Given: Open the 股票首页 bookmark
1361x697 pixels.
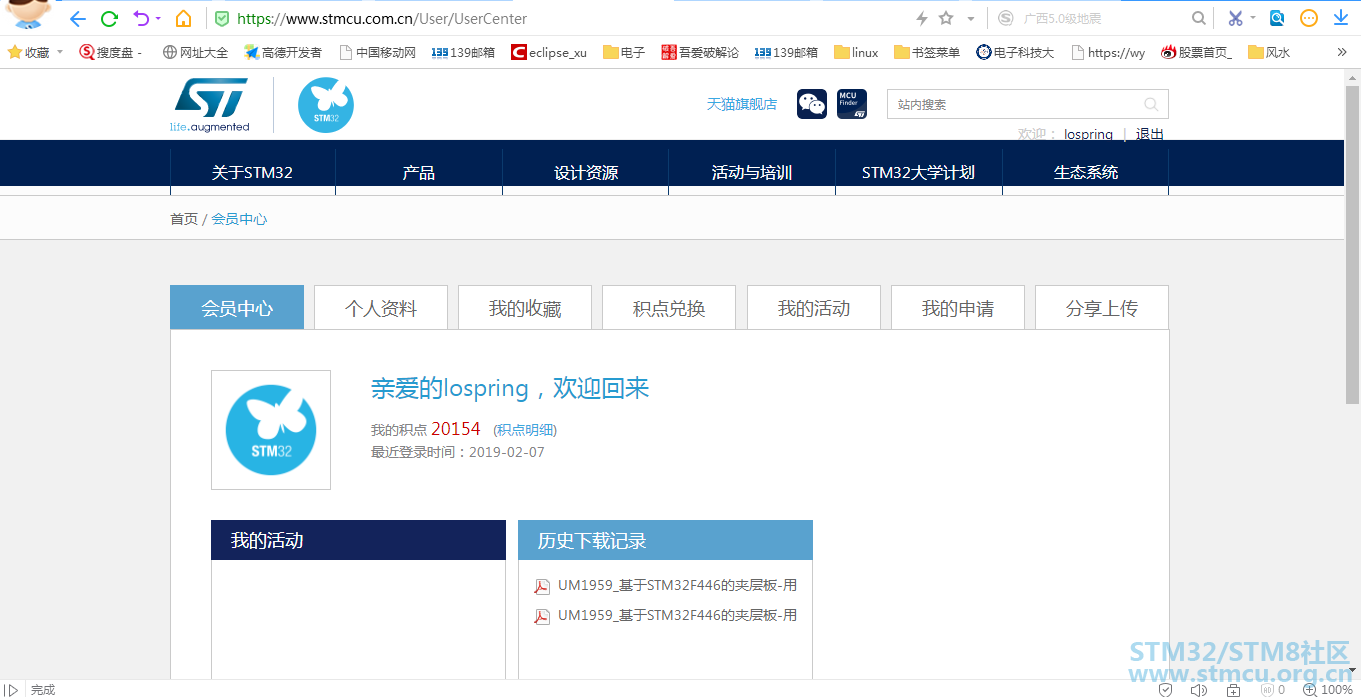Looking at the screenshot, I should point(1196,52).
